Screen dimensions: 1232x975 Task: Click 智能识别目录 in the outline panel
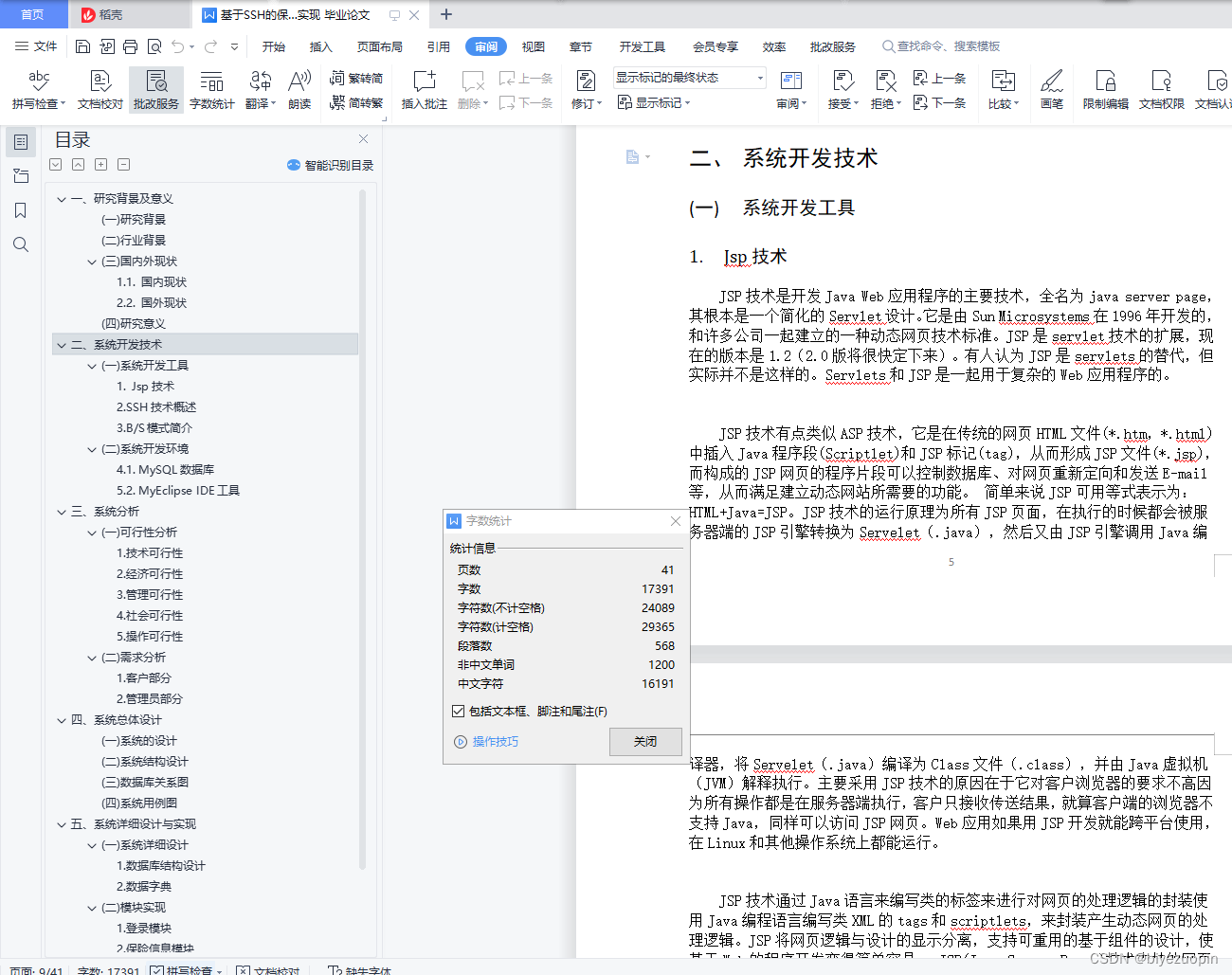tap(329, 165)
